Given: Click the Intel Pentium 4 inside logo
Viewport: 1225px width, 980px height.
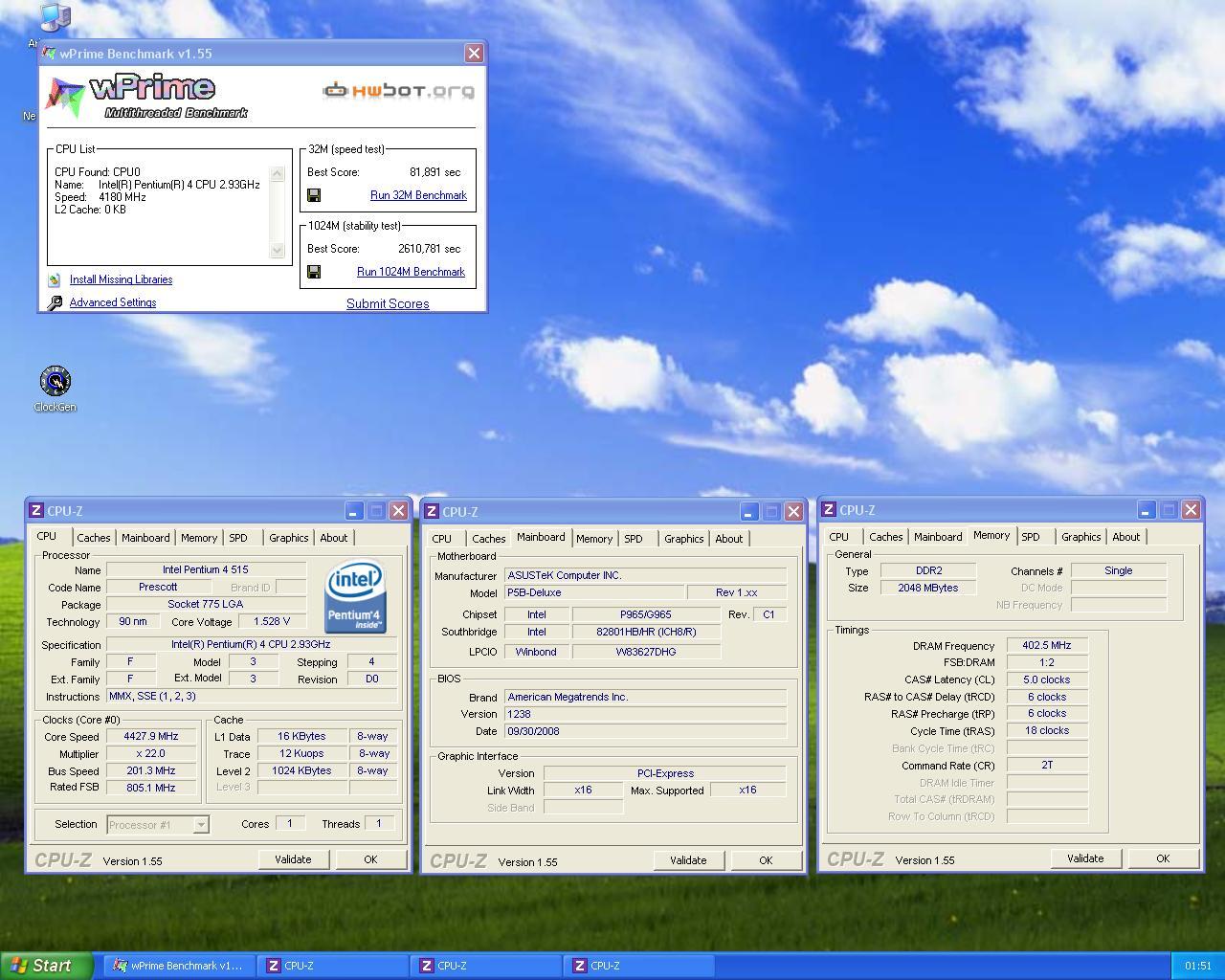Looking at the screenshot, I should point(355,596).
